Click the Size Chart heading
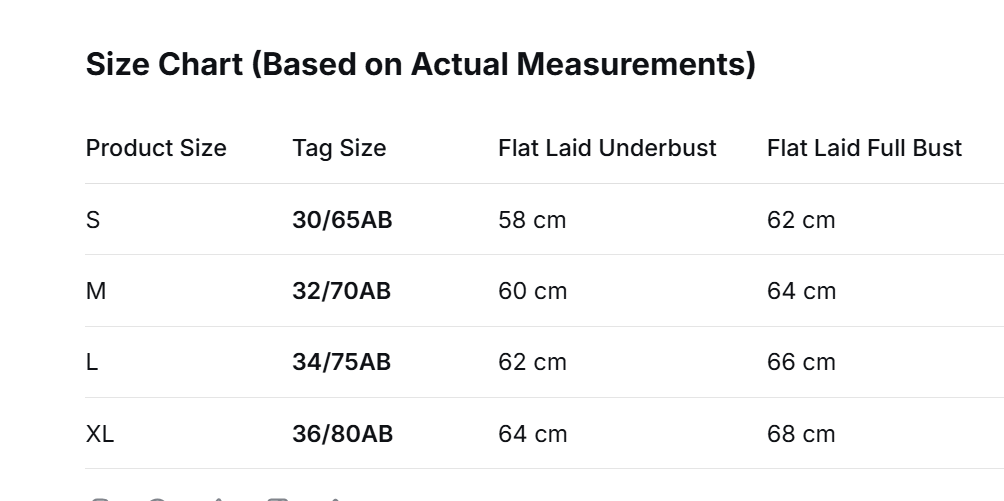The width and height of the screenshot is (1004, 501). (420, 65)
